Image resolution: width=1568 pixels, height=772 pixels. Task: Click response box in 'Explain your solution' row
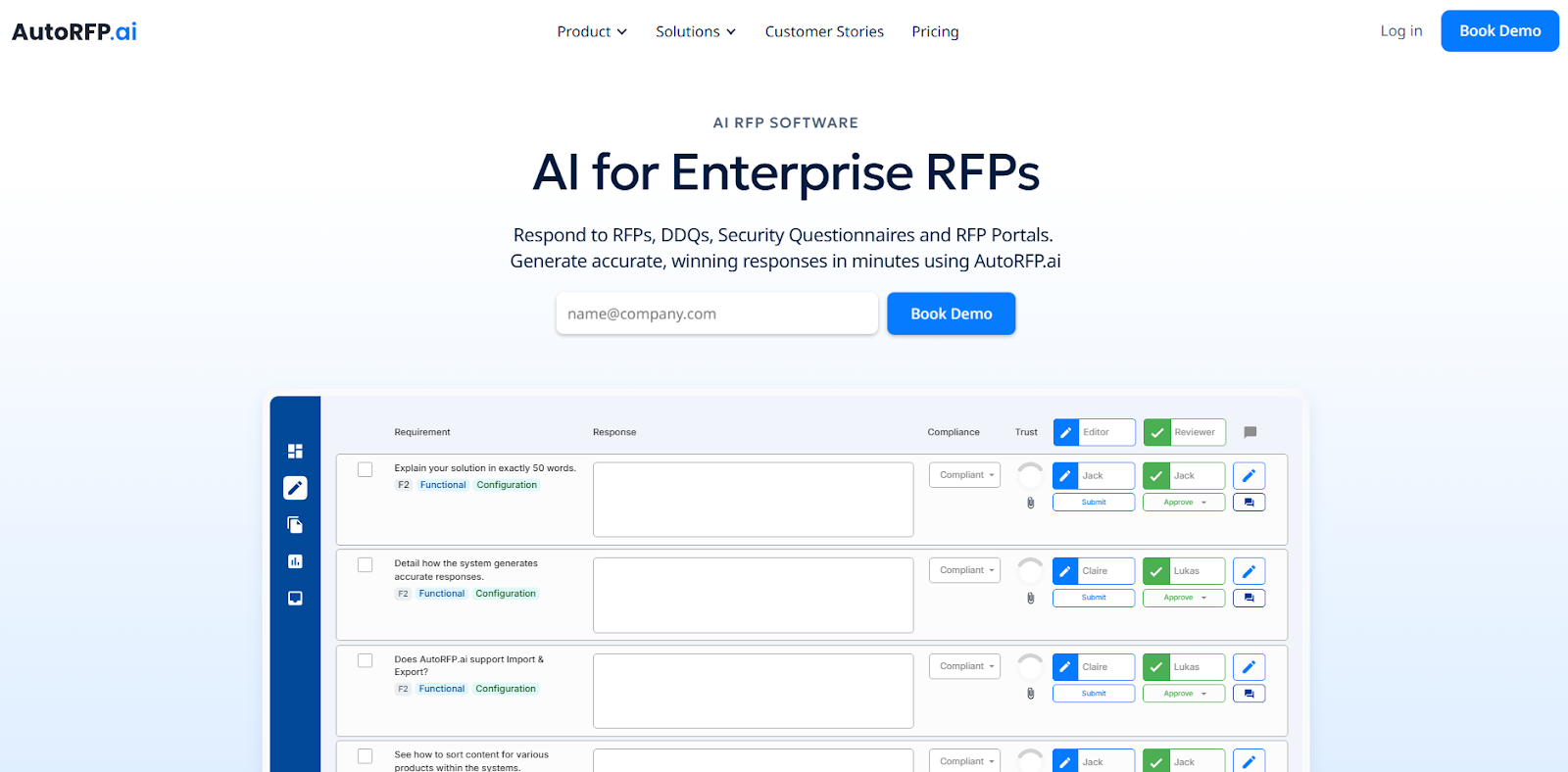(753, 500)
